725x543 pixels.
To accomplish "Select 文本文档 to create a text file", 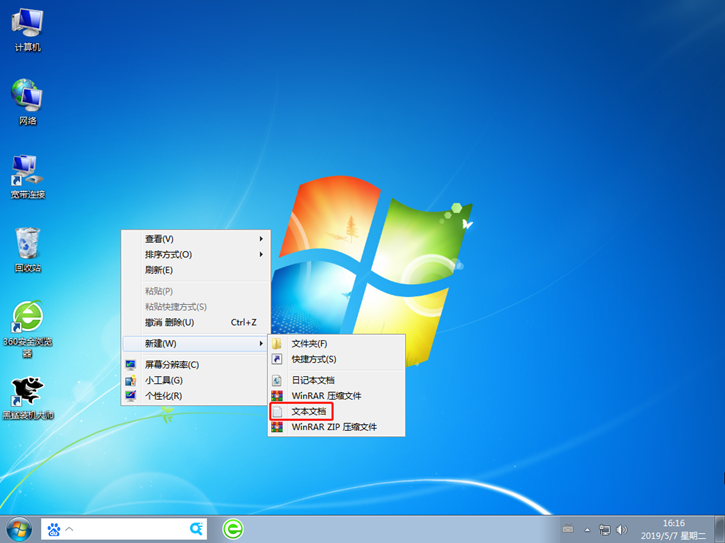I will pyautogui.click(x=308, y=411).
